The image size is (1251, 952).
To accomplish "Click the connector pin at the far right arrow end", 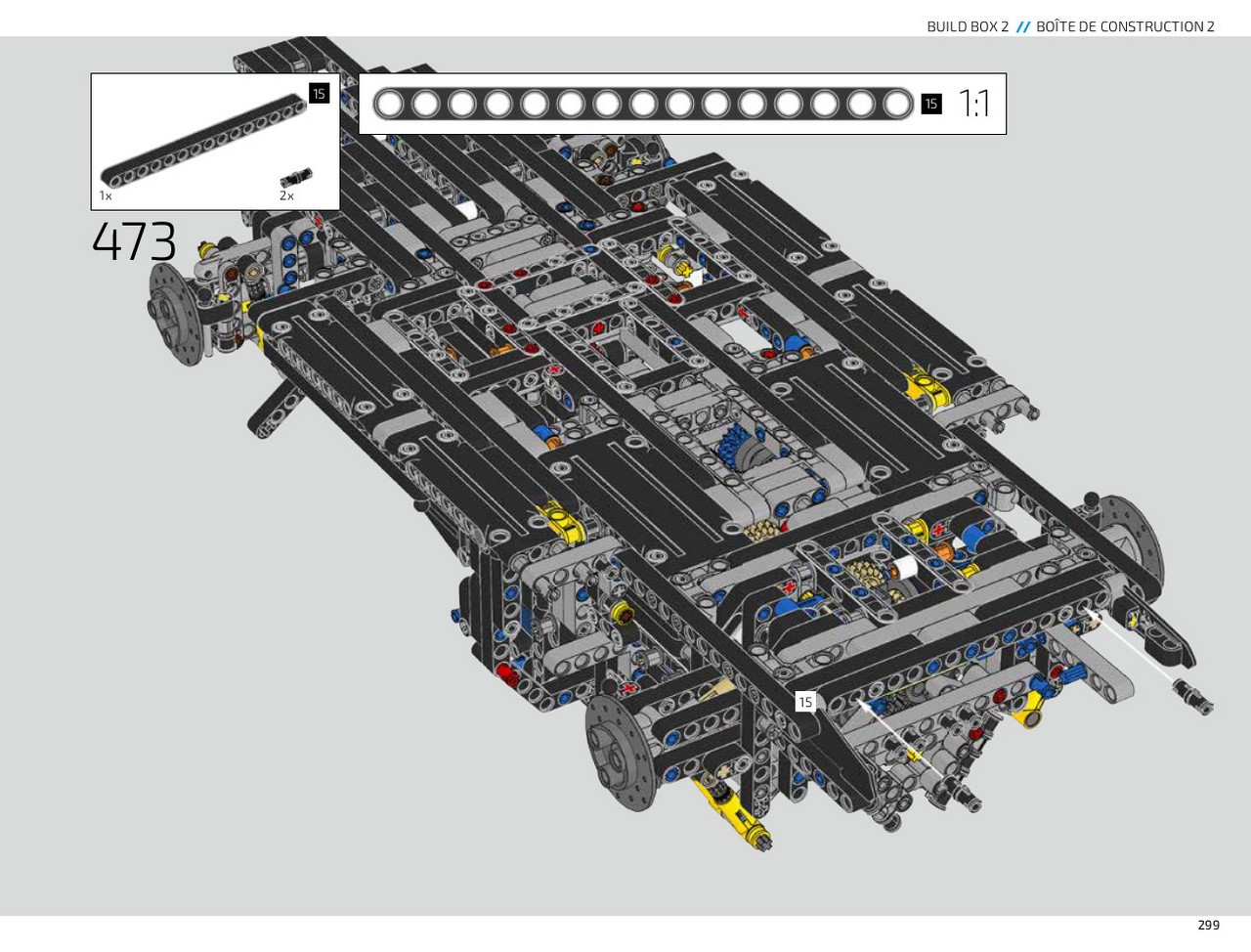I will point(1194,698).
